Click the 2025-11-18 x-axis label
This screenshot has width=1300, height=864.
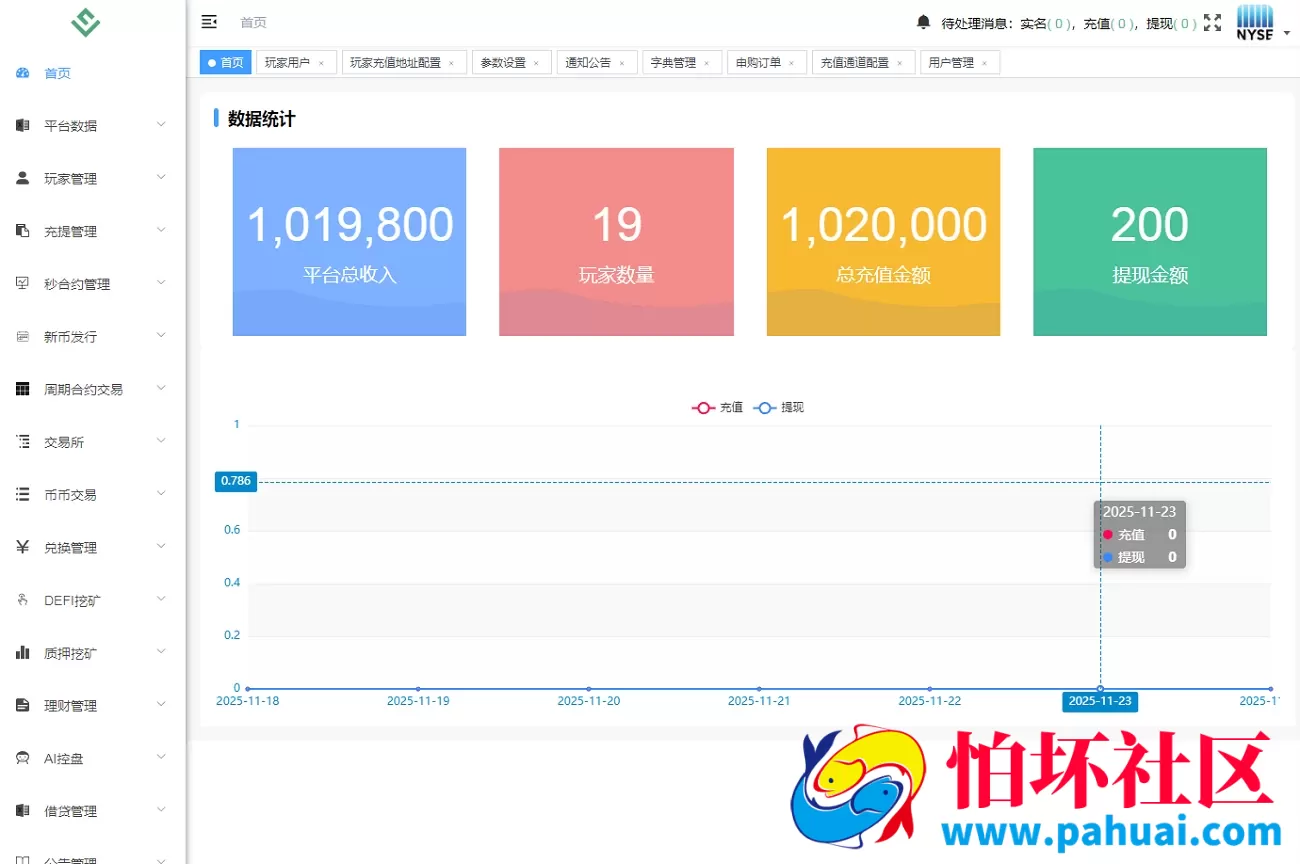(248, 701)
